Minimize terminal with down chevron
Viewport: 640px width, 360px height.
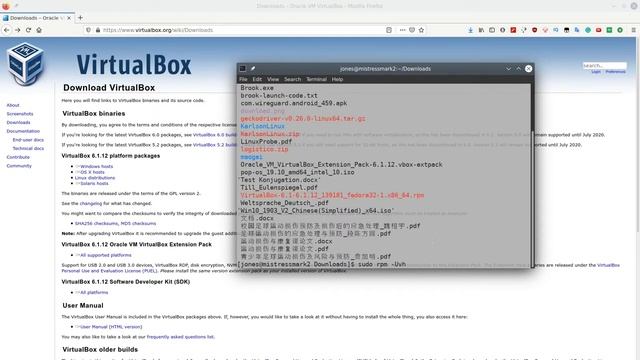tap(509, 69)
